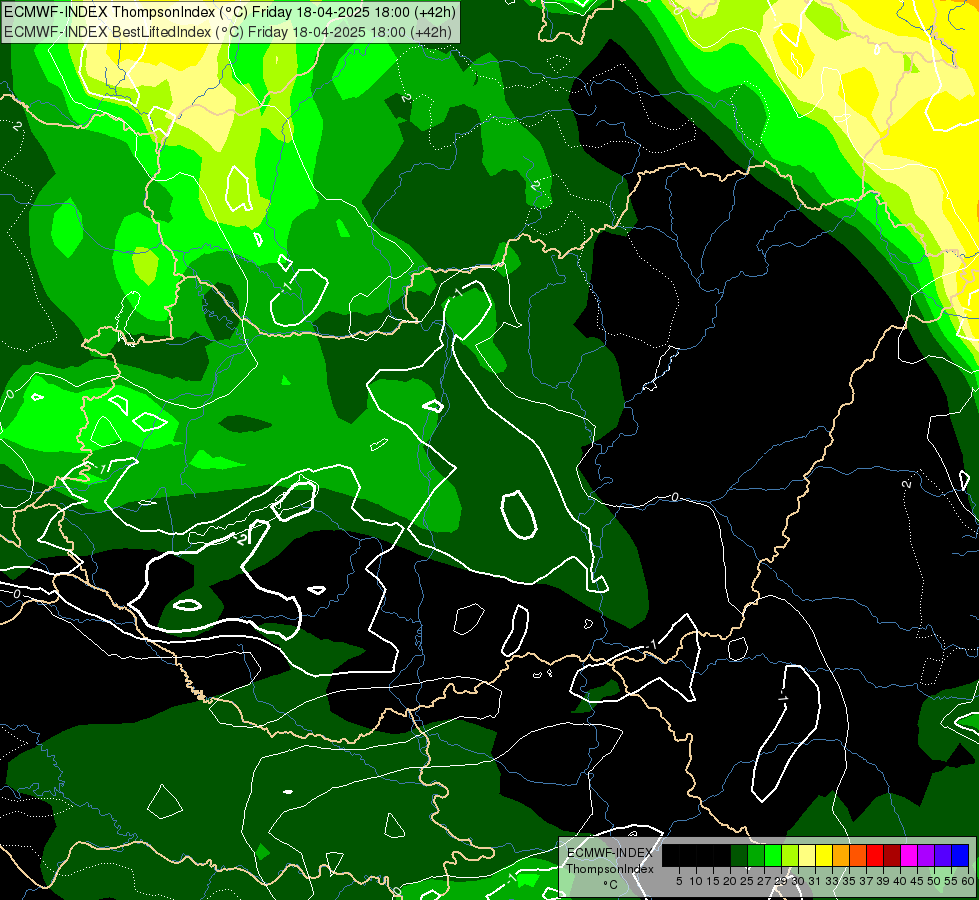Click the dark green 20–25 legend swatch
Screen dimensions: 979x900
pyautogui.click(x=739, y=856)
